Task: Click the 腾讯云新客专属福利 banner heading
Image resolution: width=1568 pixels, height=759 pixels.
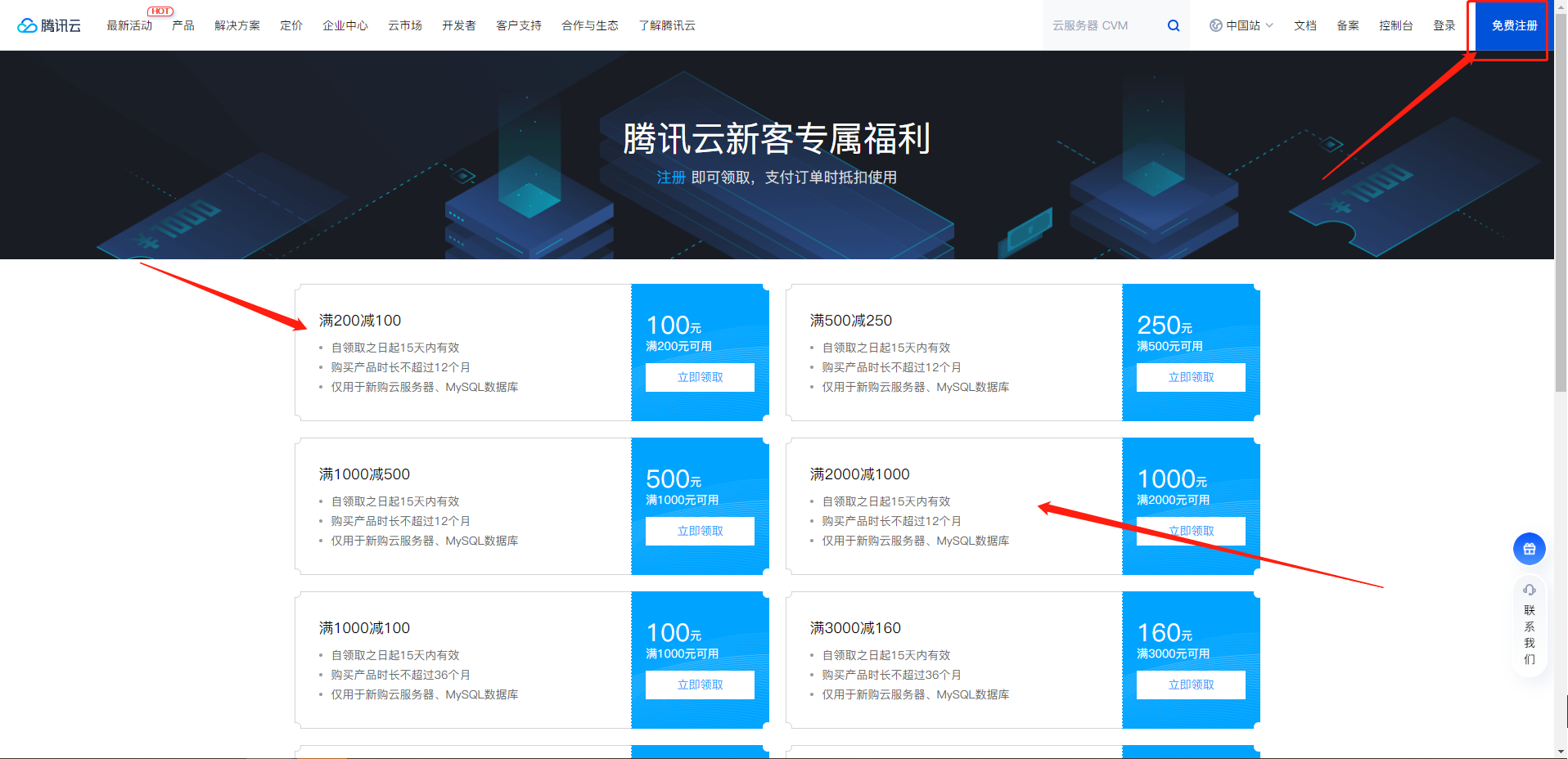Action: 777,138
